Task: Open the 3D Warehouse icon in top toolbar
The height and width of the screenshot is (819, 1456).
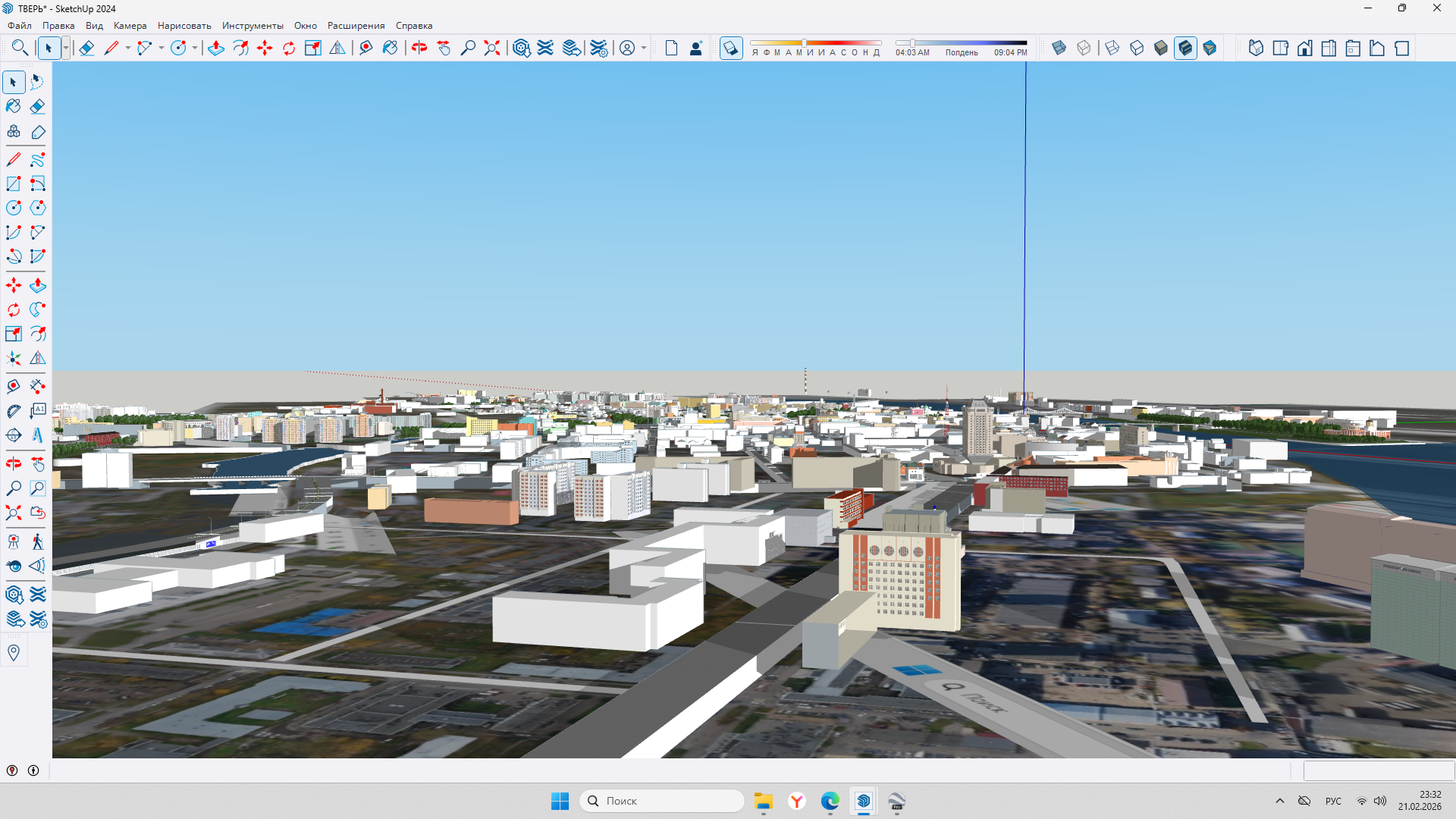Action: click(521, 49)
